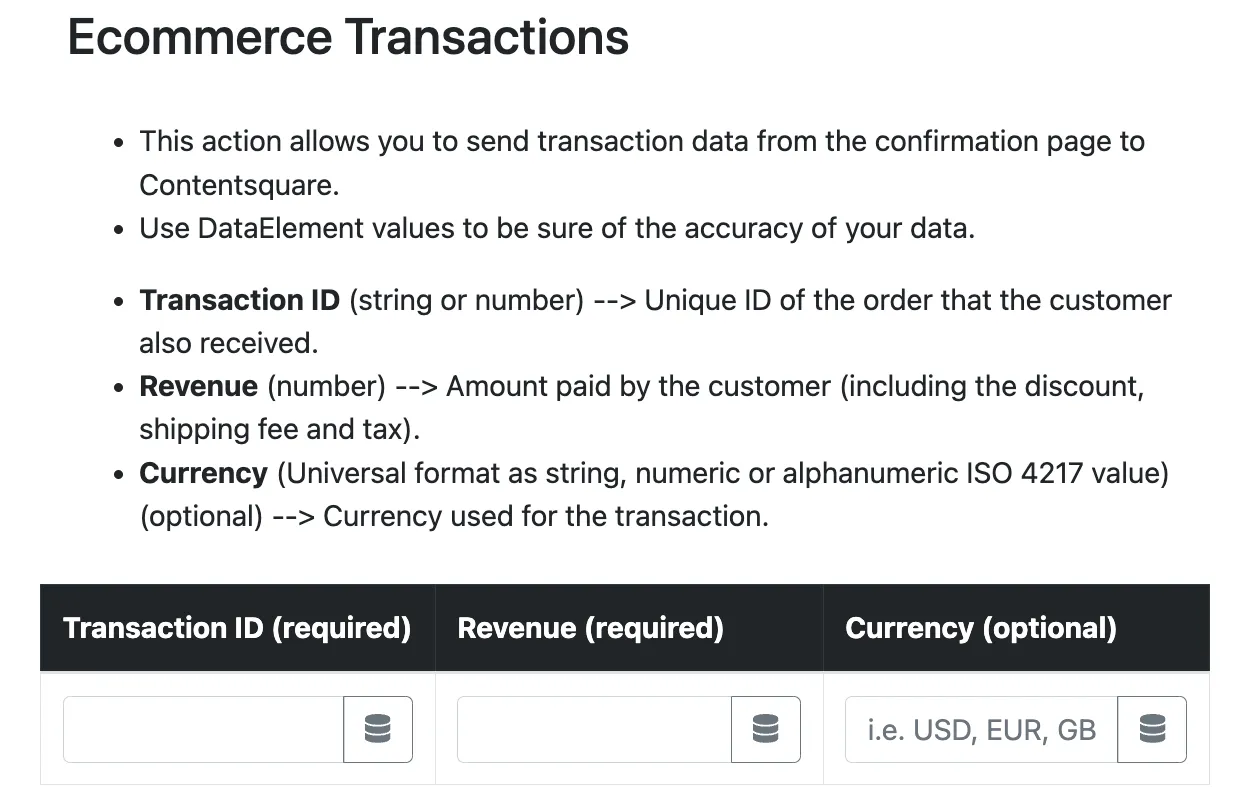Click into the Revenue input box
The image size is (1240, 800).
click(x=594, y=729)
